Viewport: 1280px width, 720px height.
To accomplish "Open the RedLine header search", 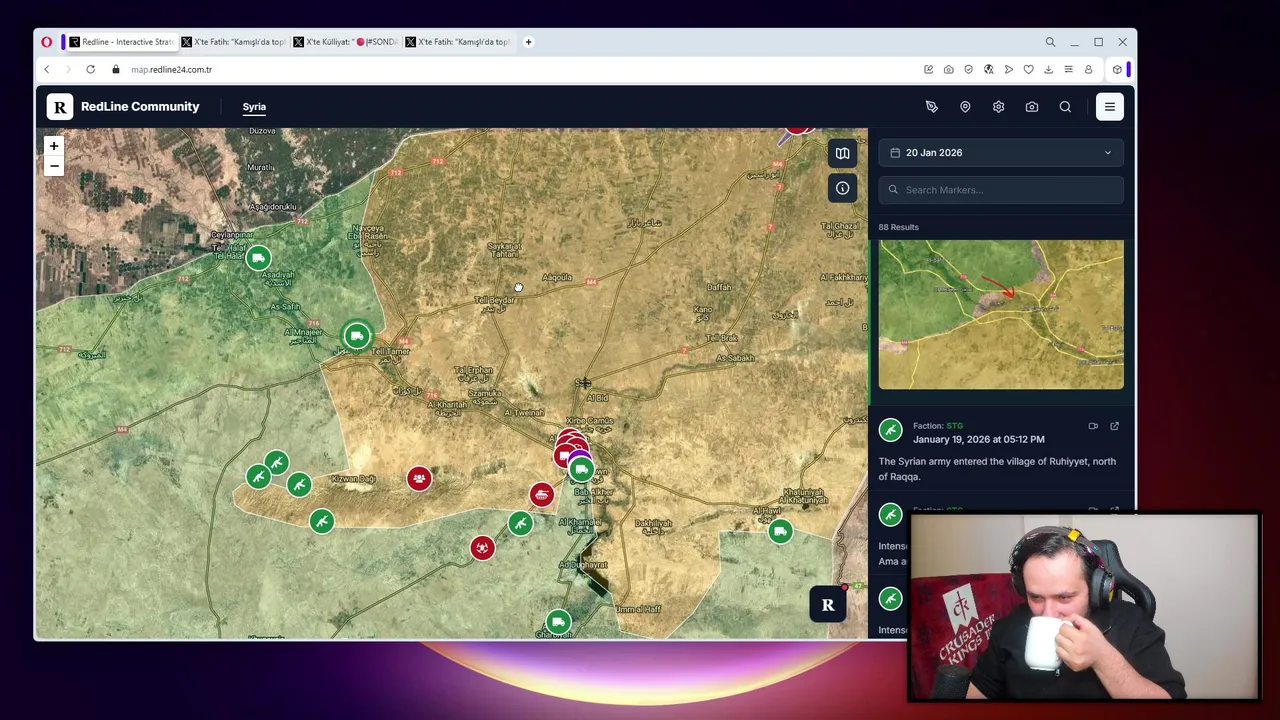I will [1065, 107].
